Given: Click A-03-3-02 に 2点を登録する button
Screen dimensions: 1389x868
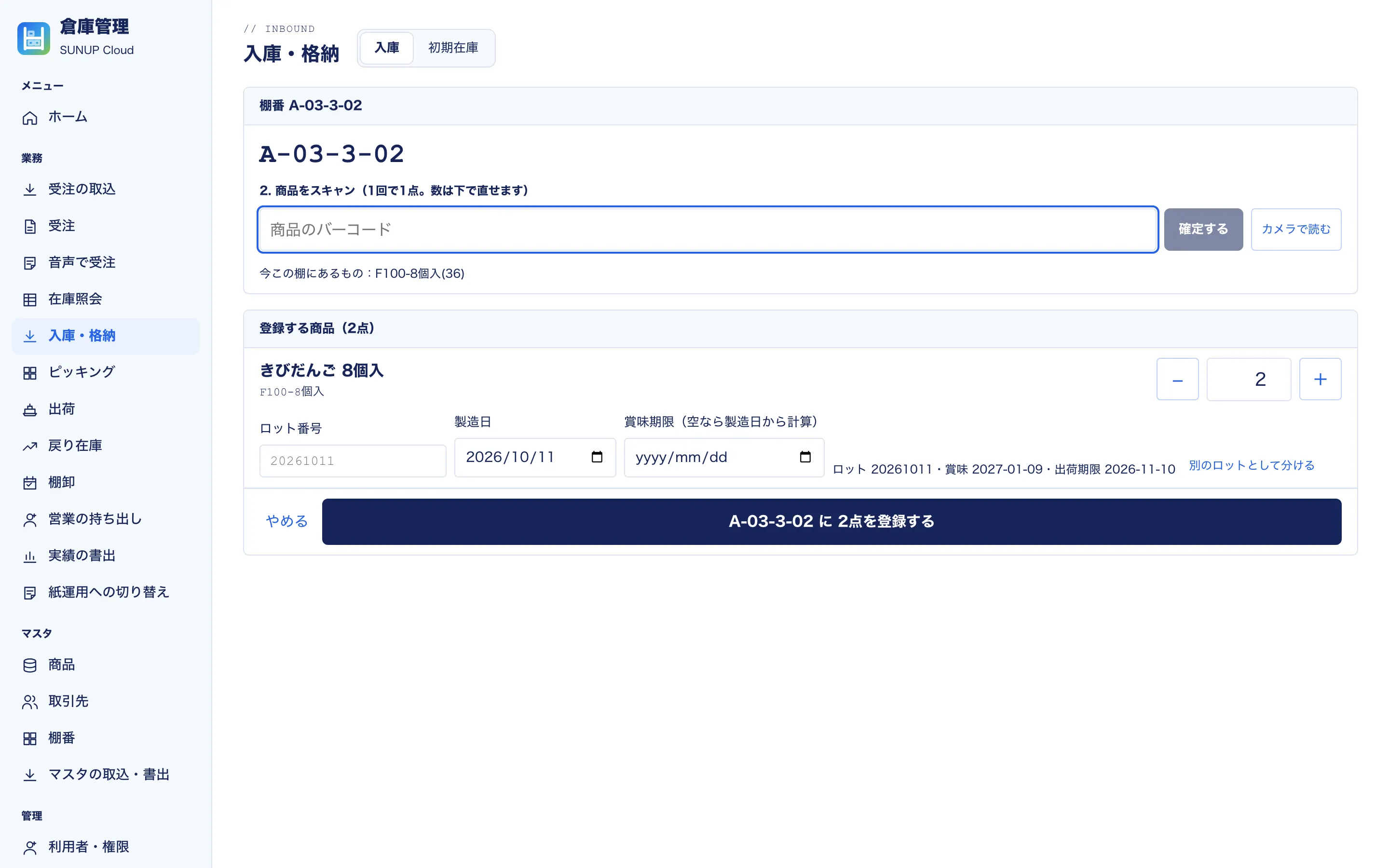Looking at the screenshot, I should point(831,521).
